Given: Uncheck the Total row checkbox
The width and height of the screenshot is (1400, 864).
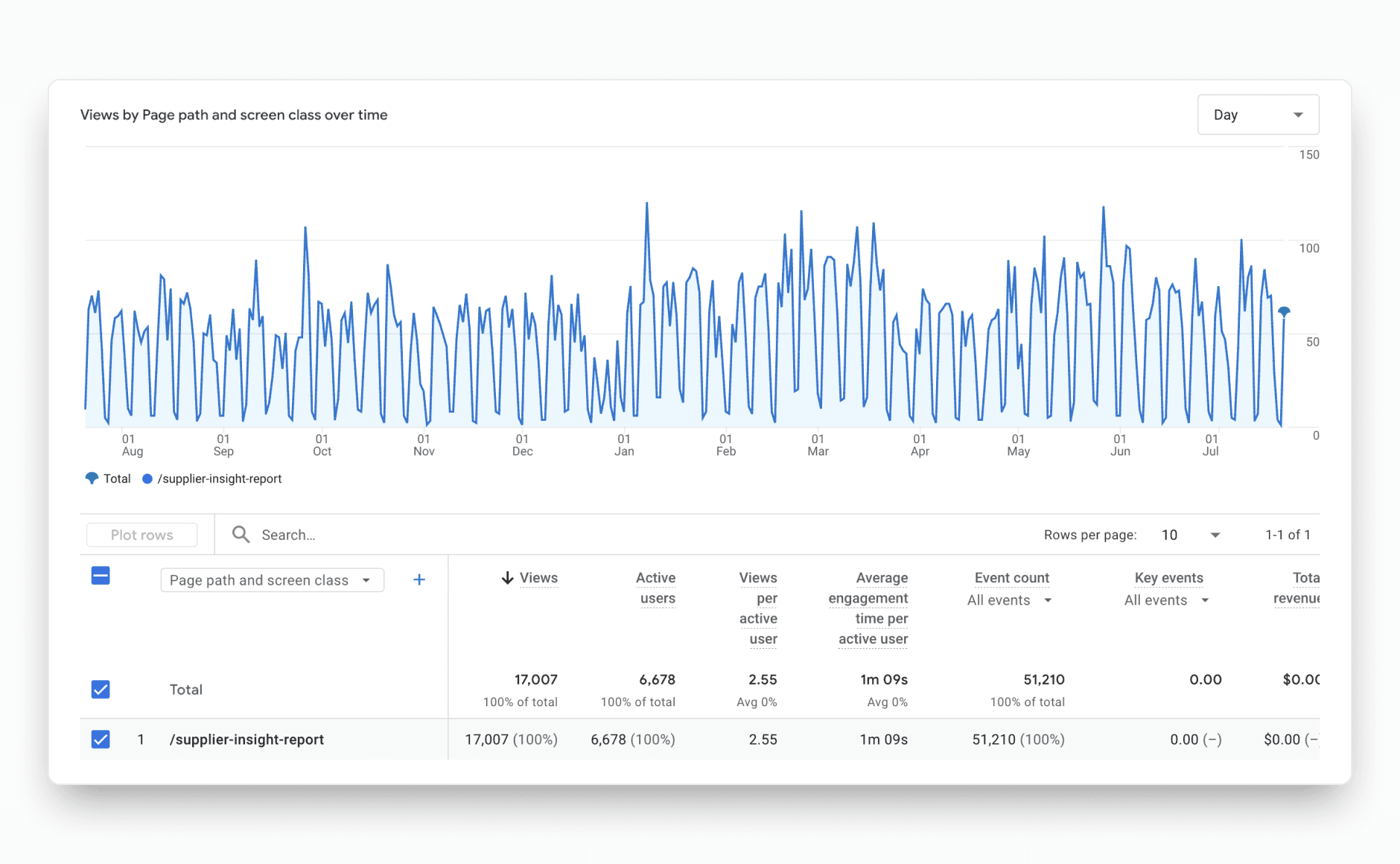Looking at the screenshot, I should [x=101, y=689].
